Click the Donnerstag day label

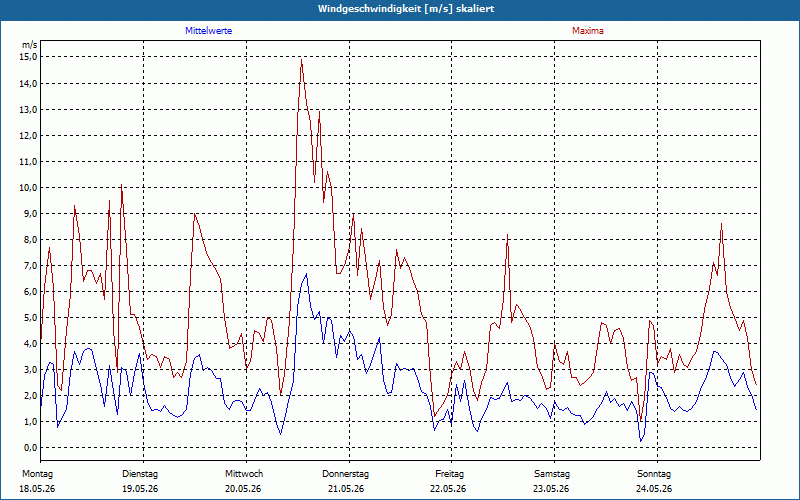click(x=345, y=474)
